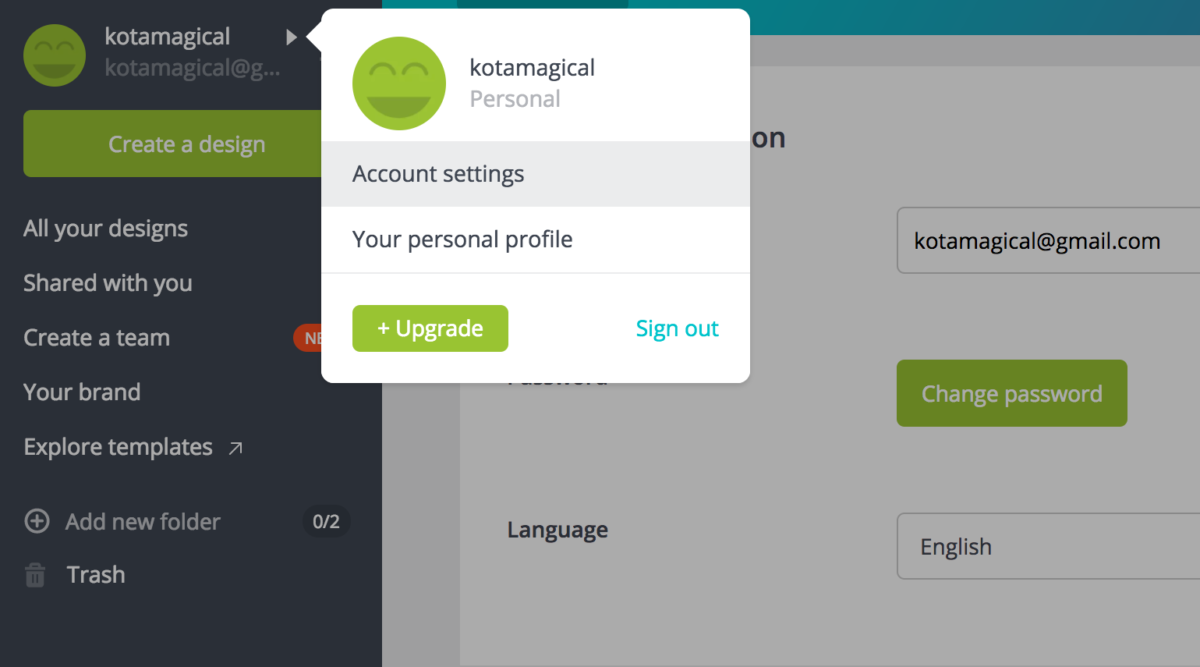Open All your designs in sidebar

tap(106, 228)
